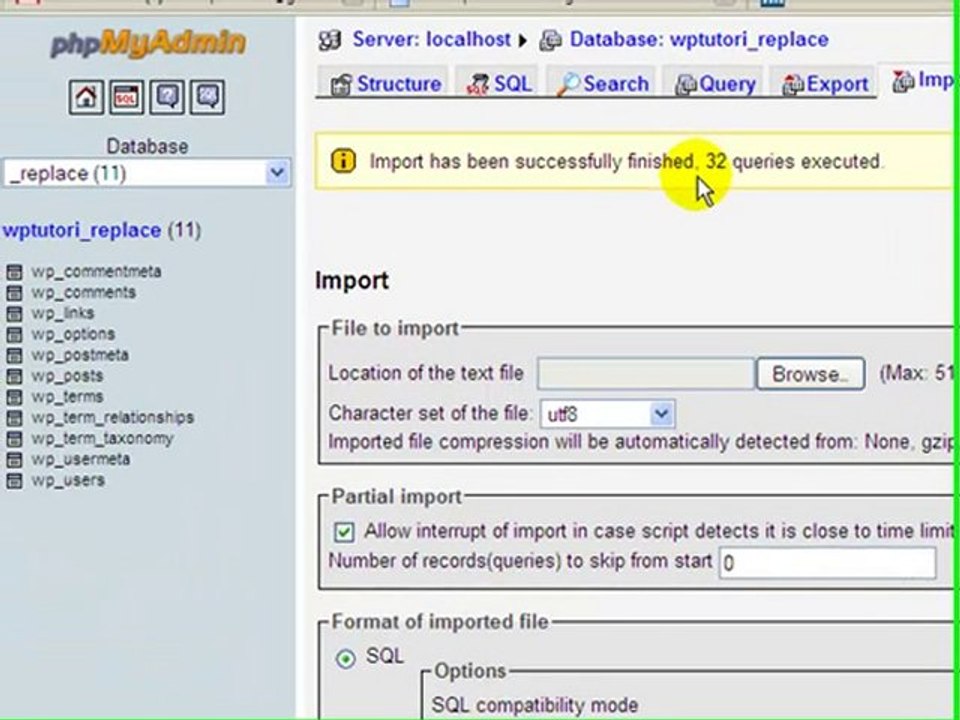Open the wp_usermeta table
Screen dimensions: 960x720
point(80,459)
